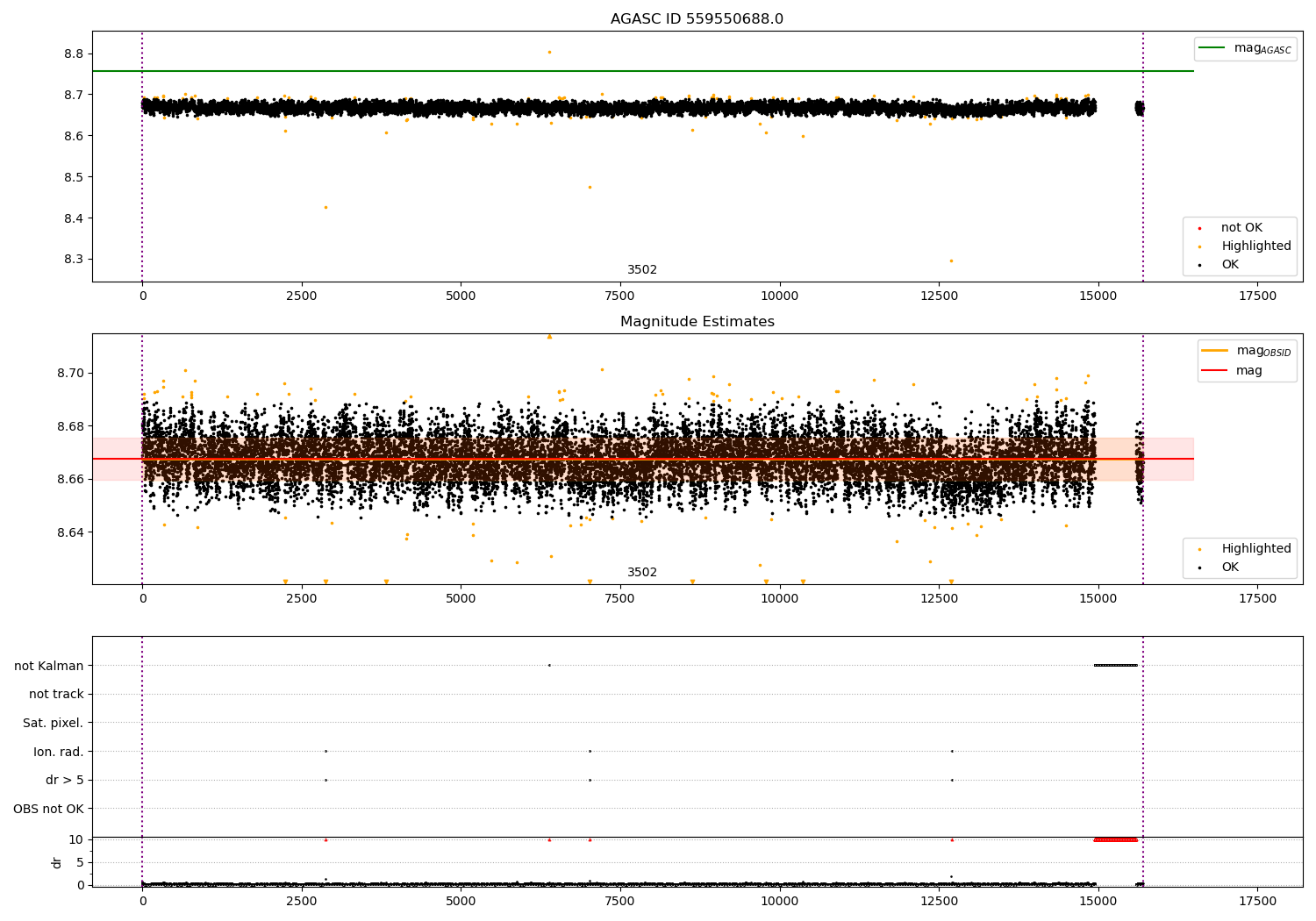Click the 'AGASC ID 559550688.0' plot title

click(x=697, y=19)
